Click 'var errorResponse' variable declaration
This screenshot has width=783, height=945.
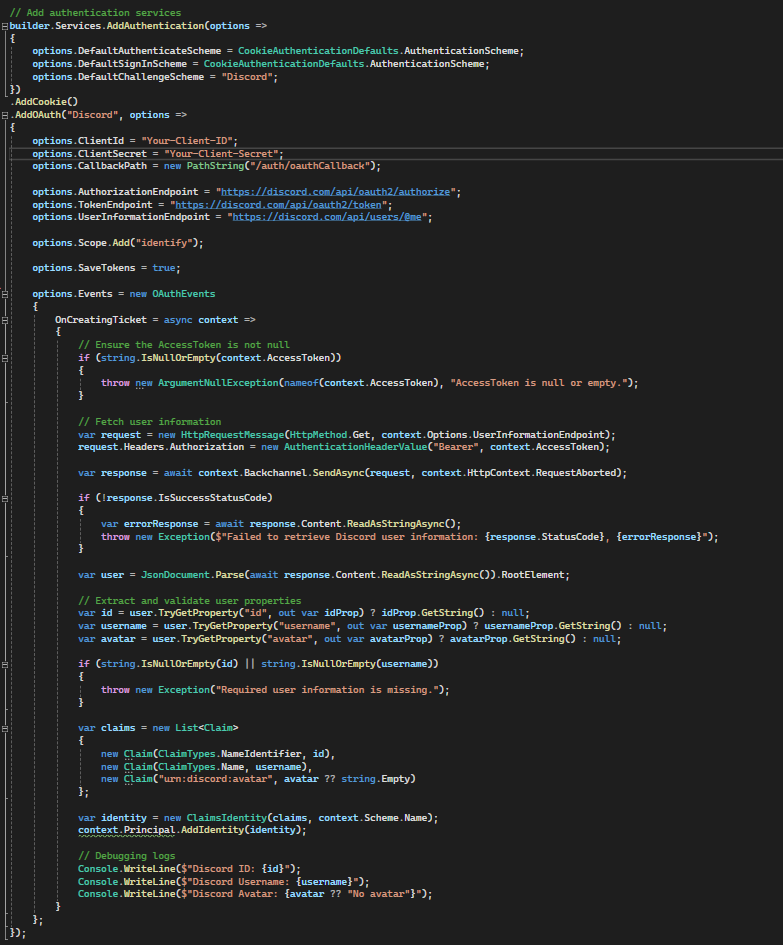coord(149,524)
